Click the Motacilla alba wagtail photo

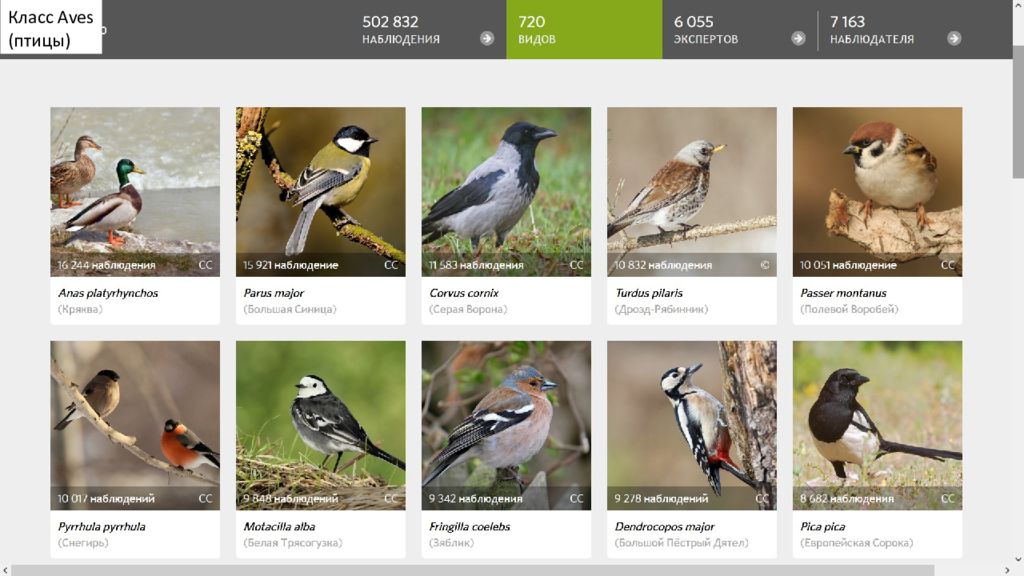321,425
